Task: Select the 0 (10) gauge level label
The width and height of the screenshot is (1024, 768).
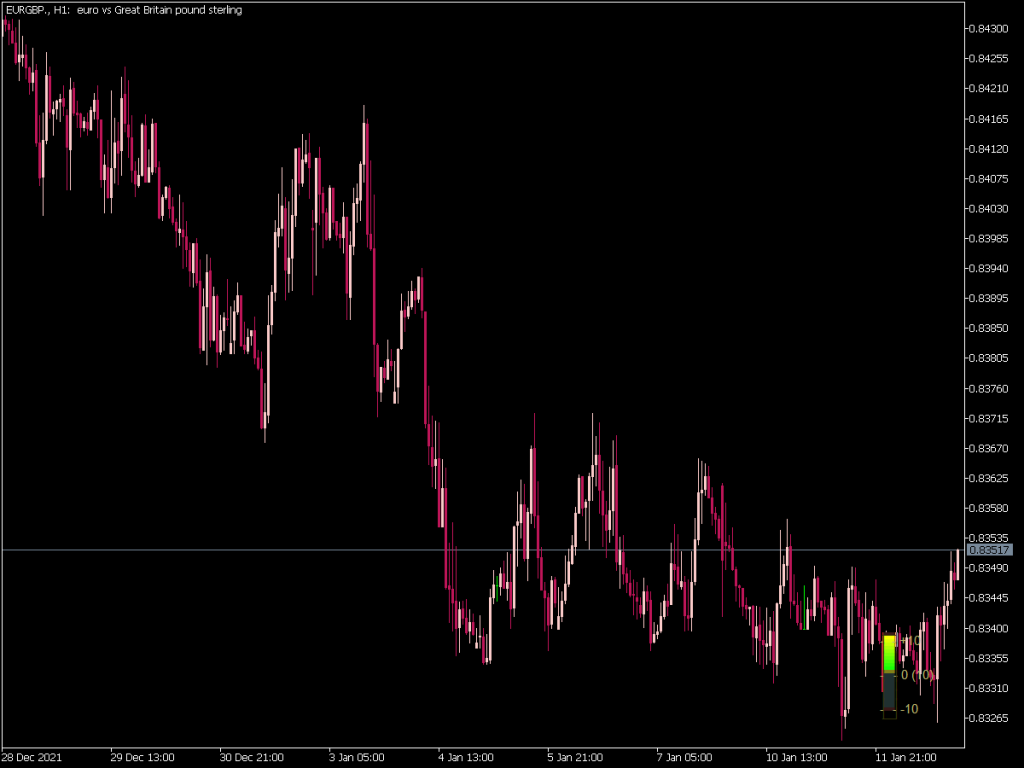Action: point(916,676)
